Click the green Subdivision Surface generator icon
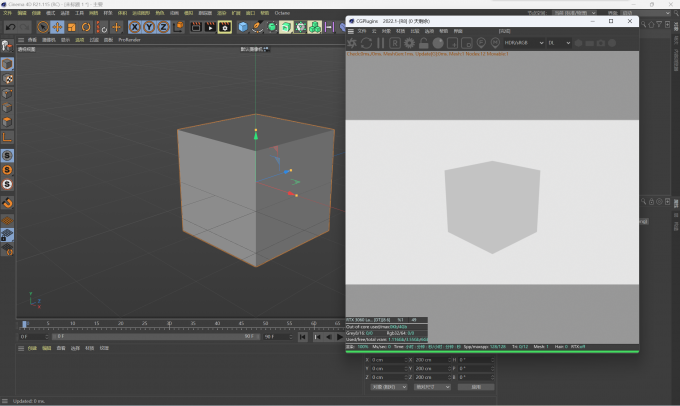680x406 pixels. pyautogui.click(x=272, y=27)
